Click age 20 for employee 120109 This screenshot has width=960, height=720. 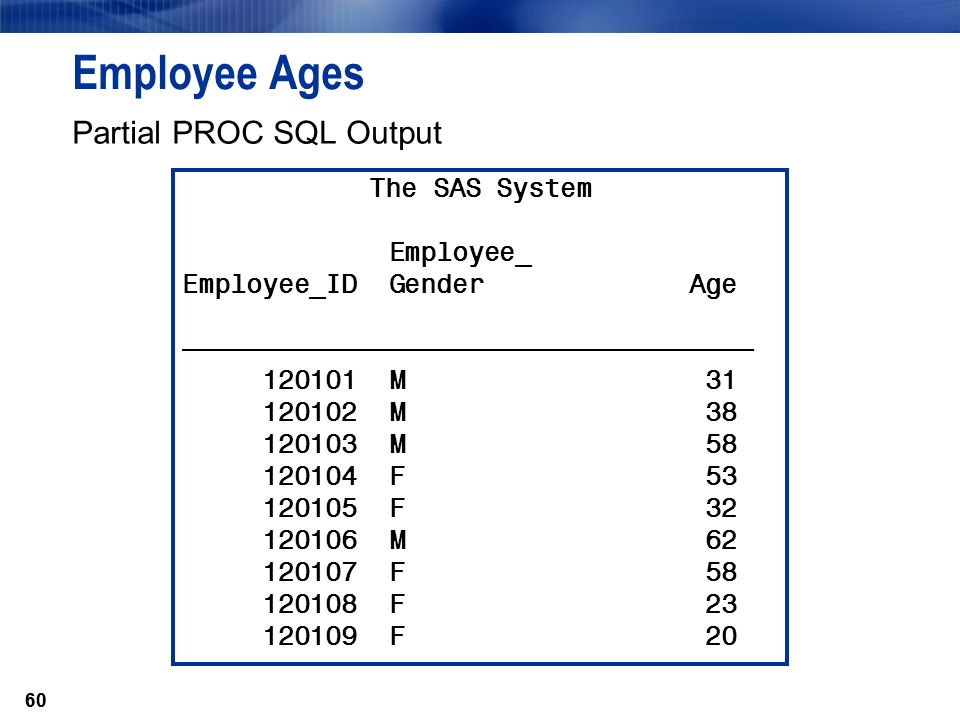(x=721, y=636)
